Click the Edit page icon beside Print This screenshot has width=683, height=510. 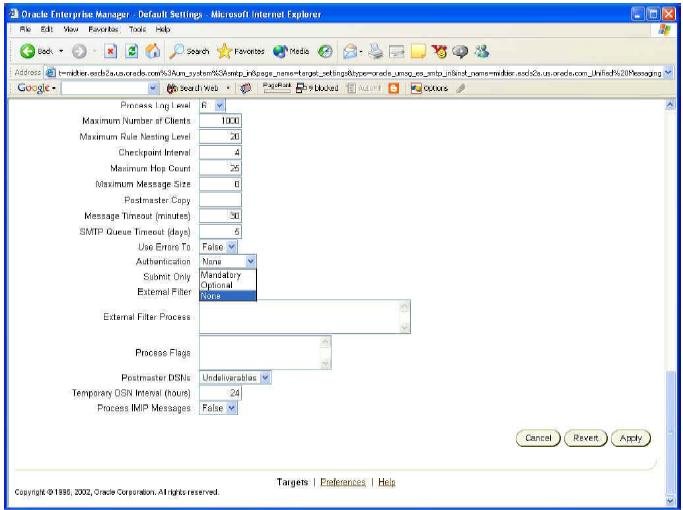(x=396, y=52)
